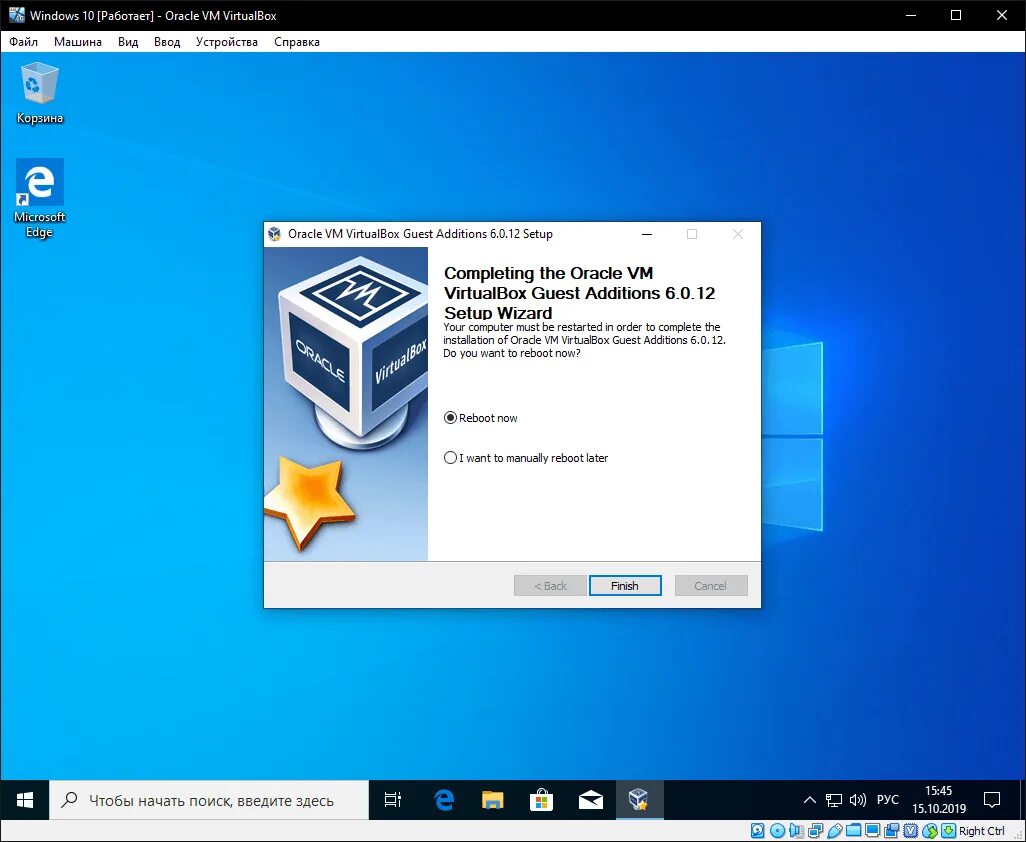The height and width of the screenshot is (842, 1026).
Task: Click the display monitor indicator in the VirtualBox status bar
Action: 872,831
